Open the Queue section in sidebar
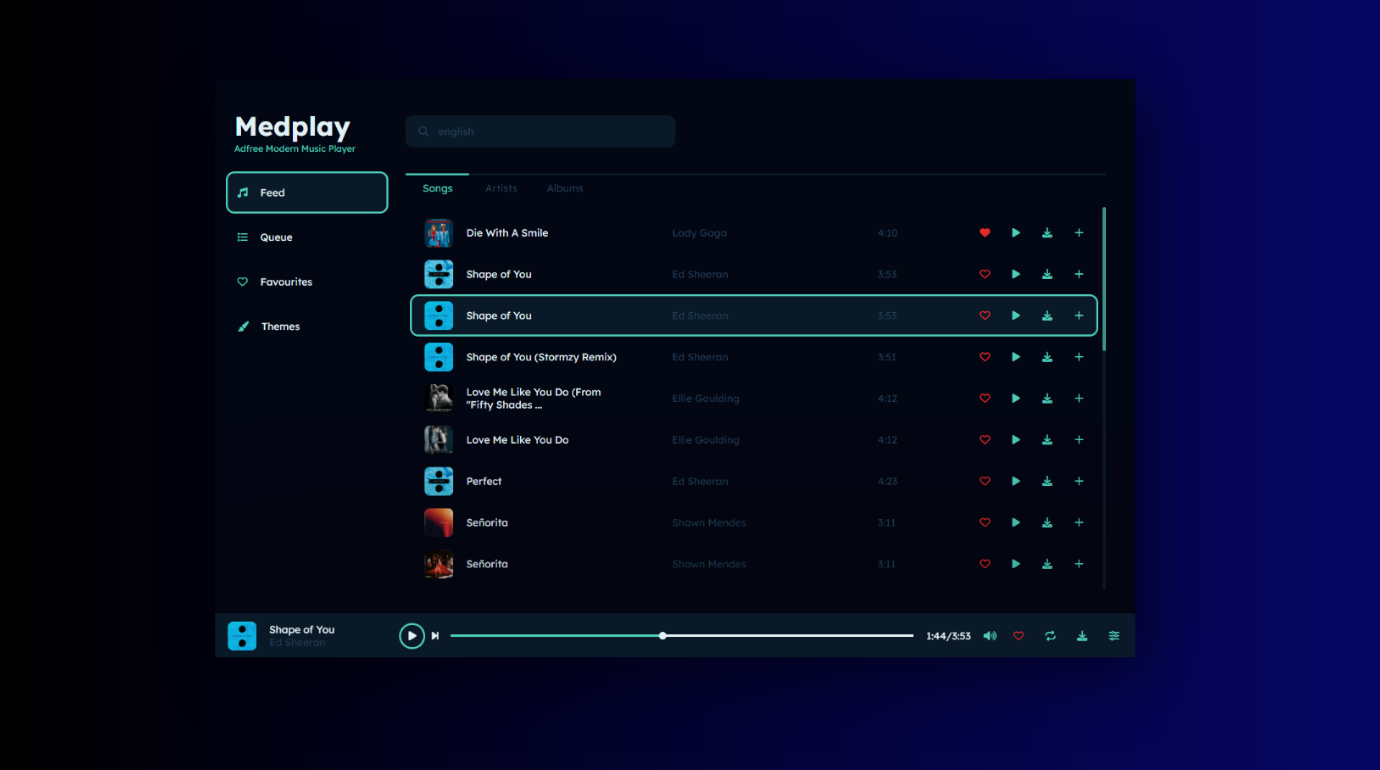1380x770 pixels. coord(276,237)
